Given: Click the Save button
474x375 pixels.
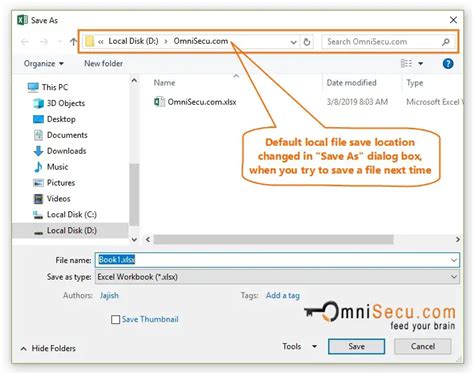Looking at the screenshot, I should point(356,346).
